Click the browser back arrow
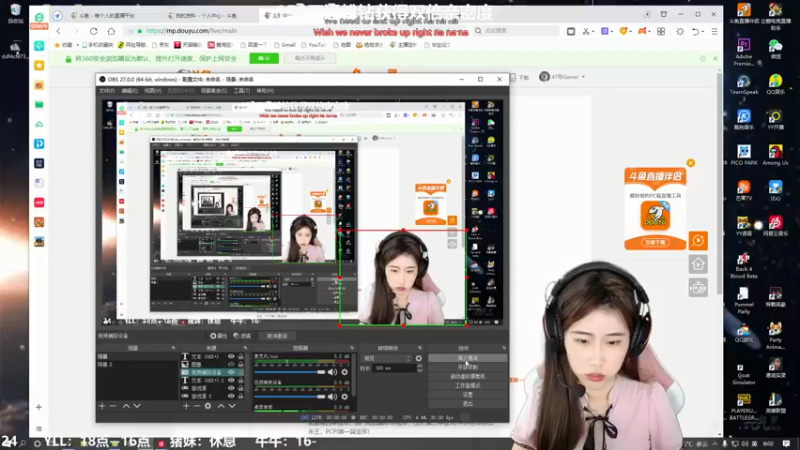 (x=59, y=31)
